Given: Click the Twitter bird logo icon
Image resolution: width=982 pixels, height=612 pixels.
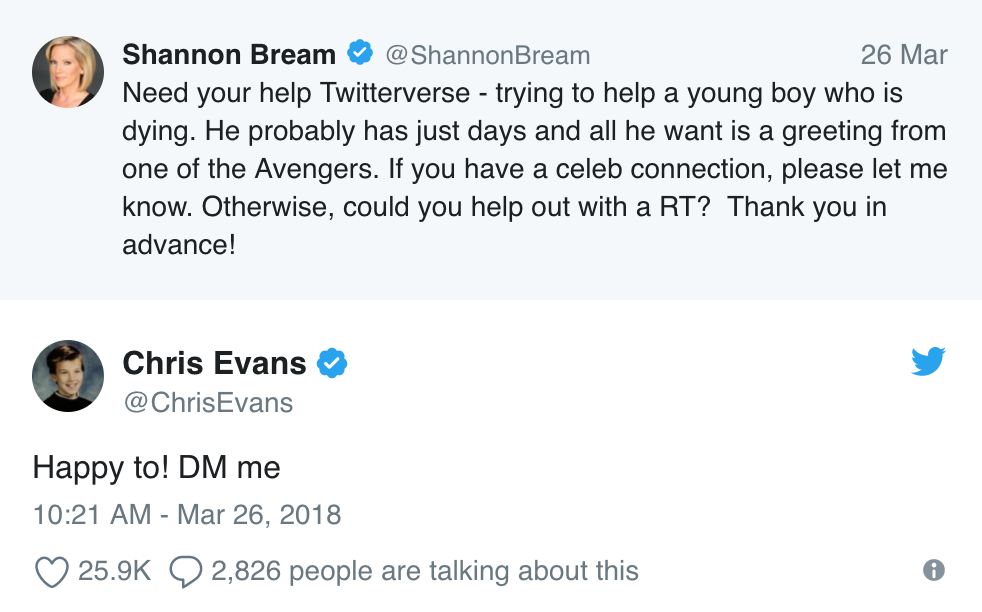Looking at the screenshot, I should tap(928, 361).
